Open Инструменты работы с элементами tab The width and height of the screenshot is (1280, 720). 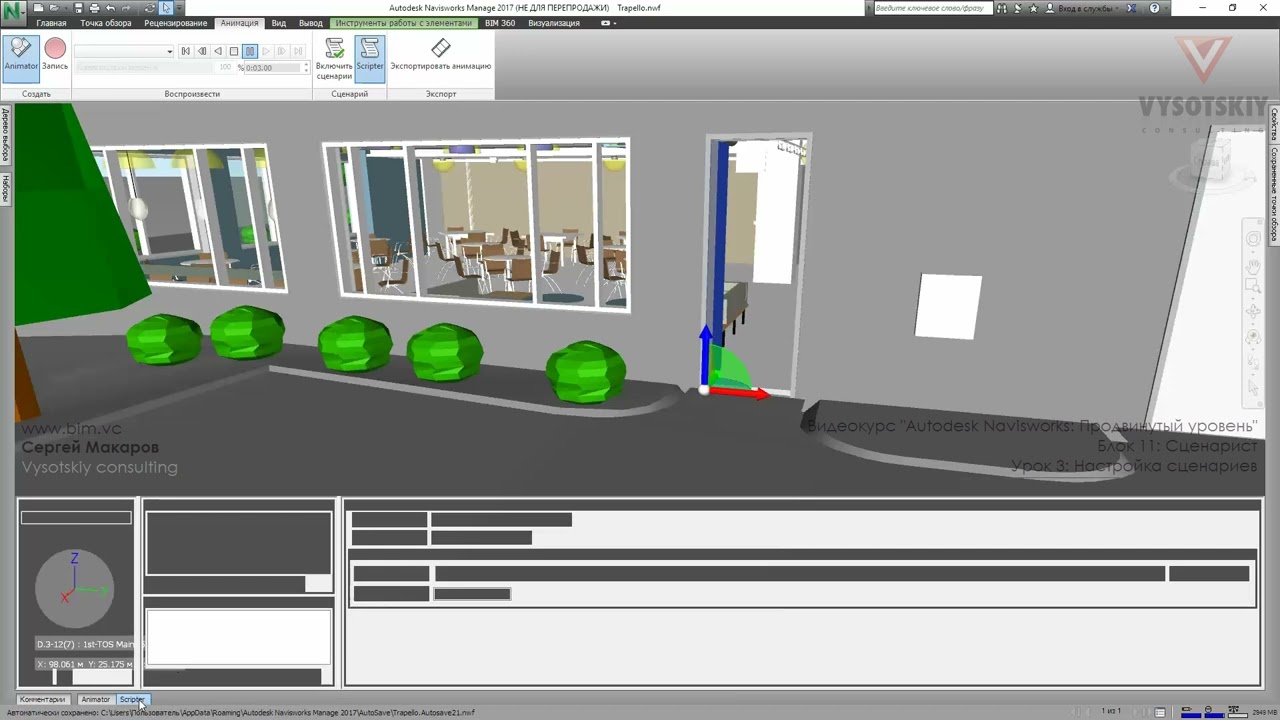(x=403, y=23)
